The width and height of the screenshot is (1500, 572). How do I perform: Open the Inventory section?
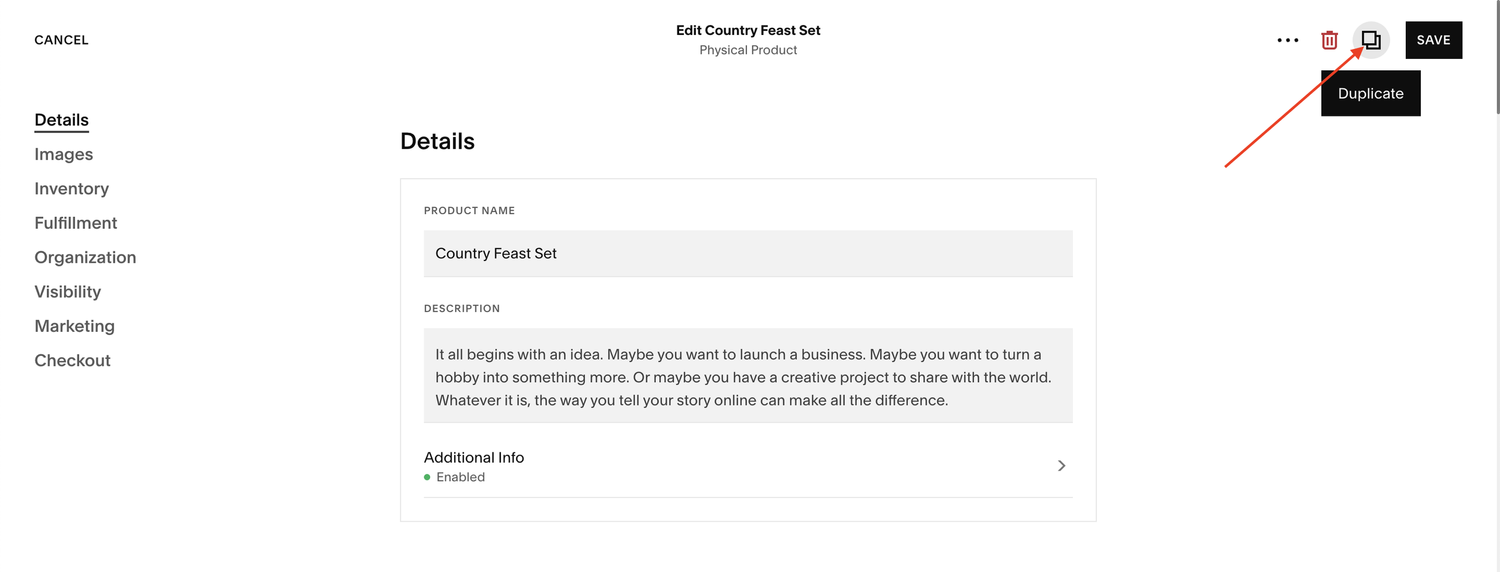pos(71,188)
